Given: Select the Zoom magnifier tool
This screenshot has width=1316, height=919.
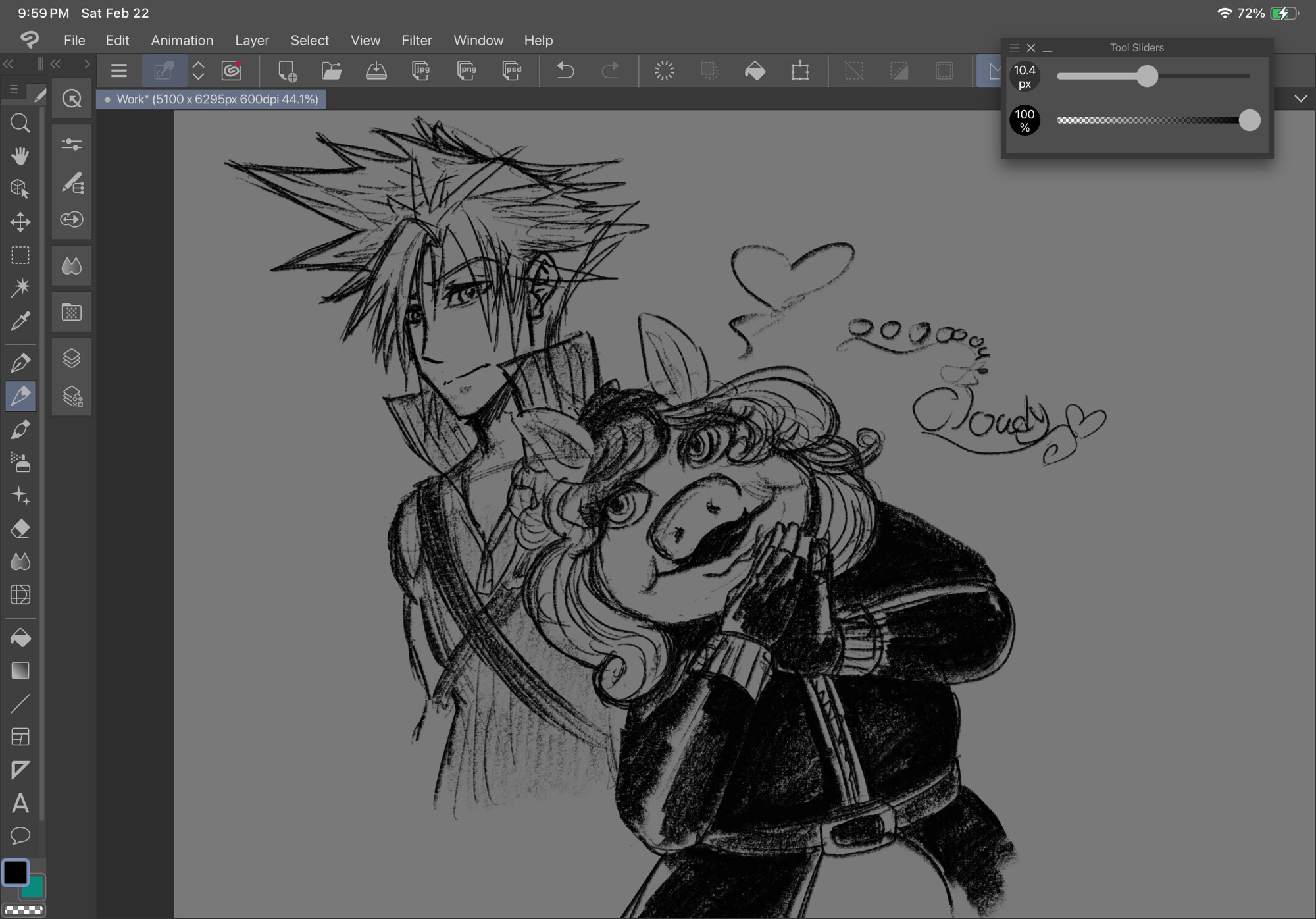Looking at the screenshot, I should coord(20,123).
